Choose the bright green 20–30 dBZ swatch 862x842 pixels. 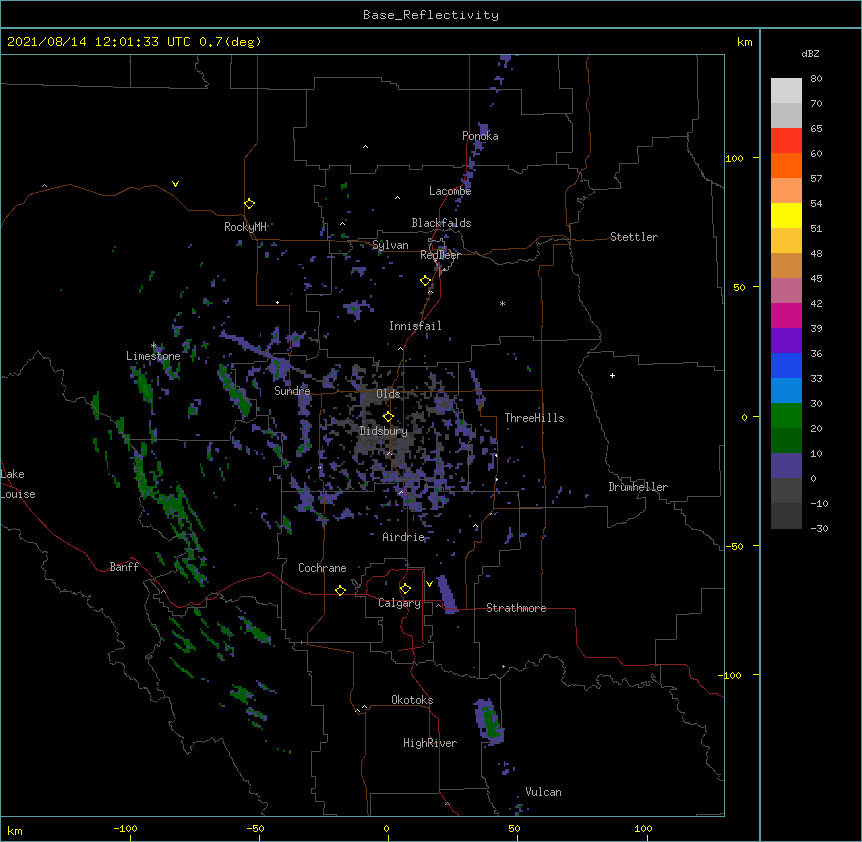pyautogui.click(x=786, y=416)
